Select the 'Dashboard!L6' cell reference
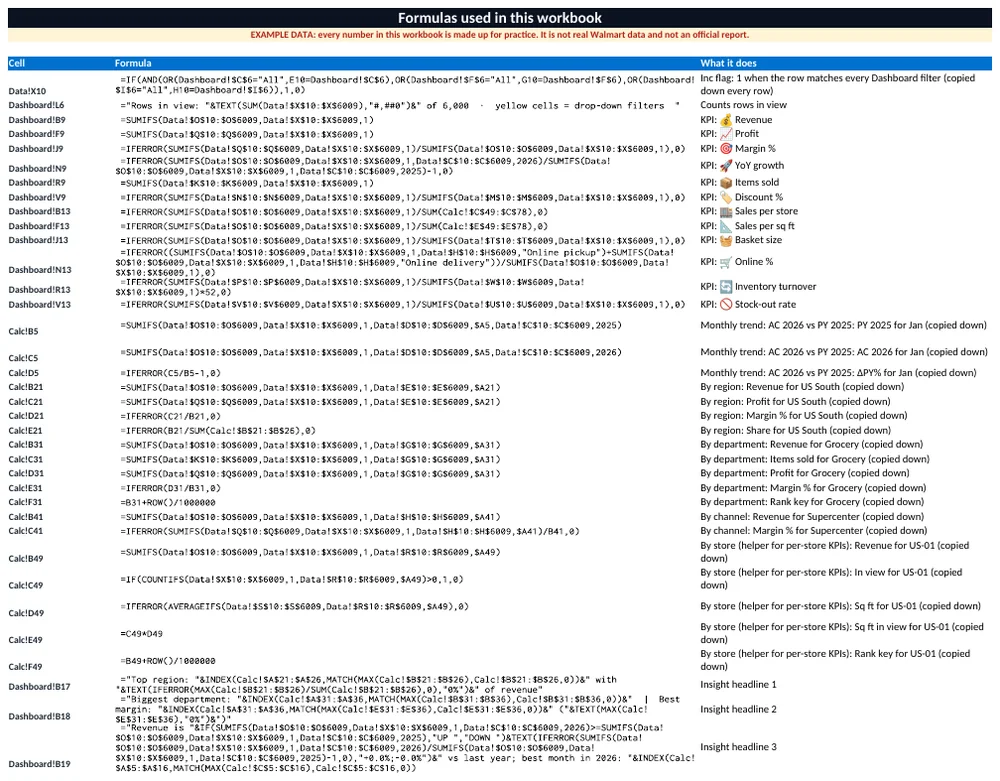This screenshot has height=781, width=1000. click(36, 105)
